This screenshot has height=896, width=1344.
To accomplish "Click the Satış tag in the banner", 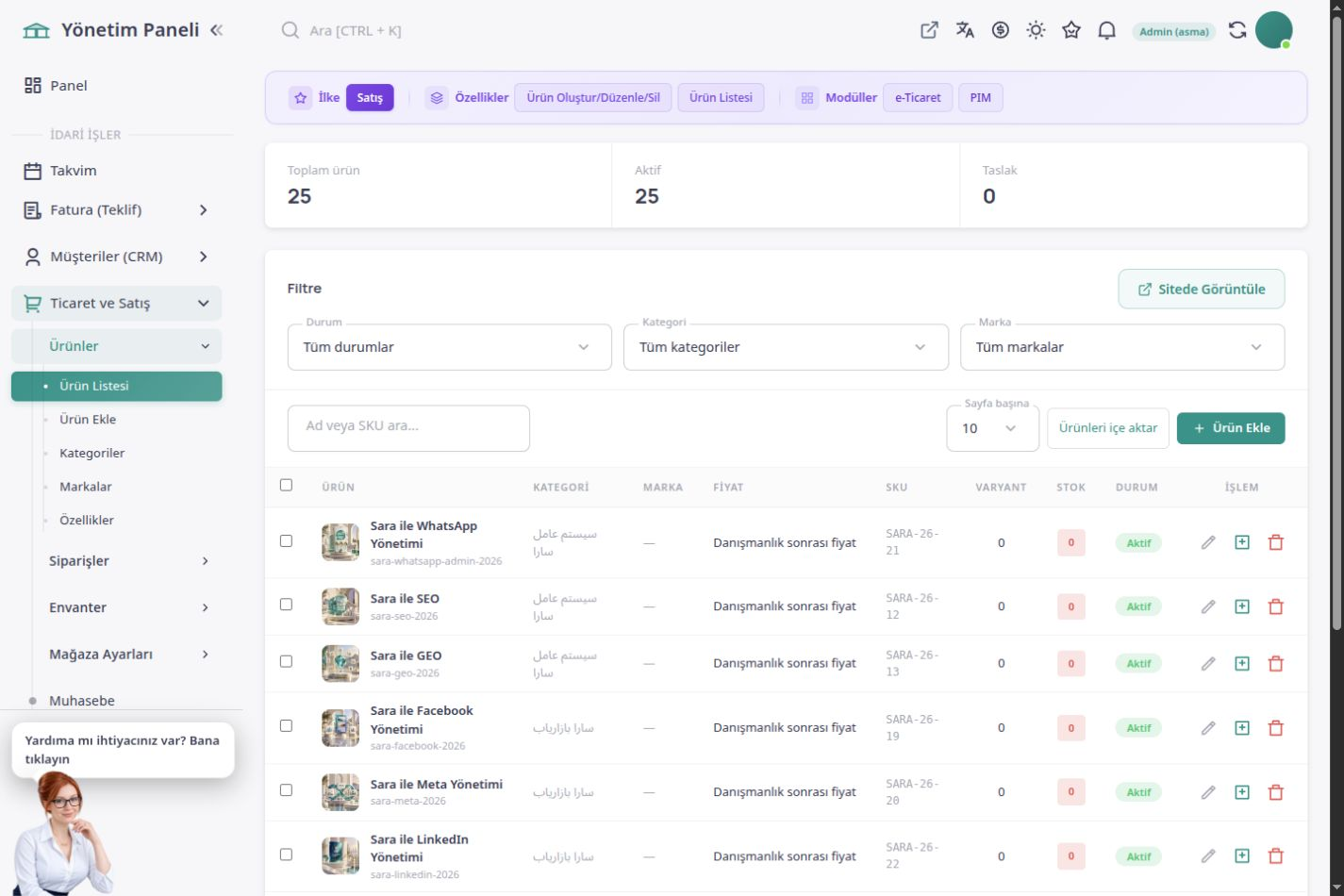I will tap(370, 97).
